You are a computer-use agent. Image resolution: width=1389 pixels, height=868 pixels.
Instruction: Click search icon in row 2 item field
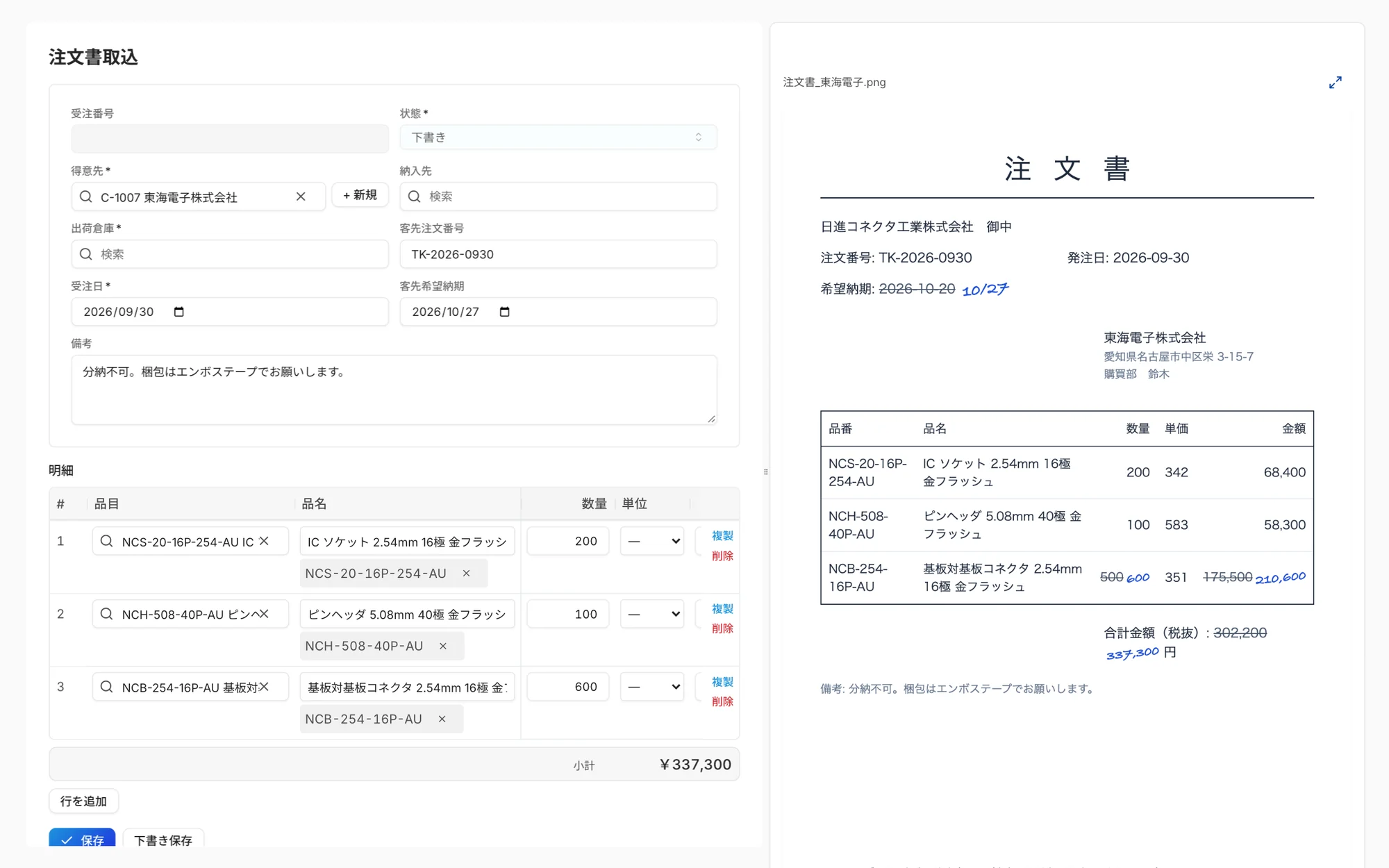click(x=107, y=614)
